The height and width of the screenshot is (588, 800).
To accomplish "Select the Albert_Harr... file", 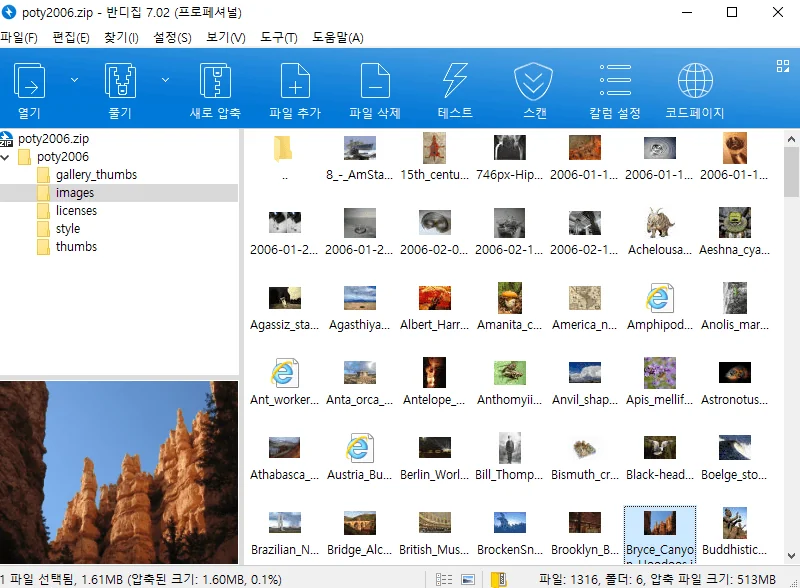I will [435, 306].
